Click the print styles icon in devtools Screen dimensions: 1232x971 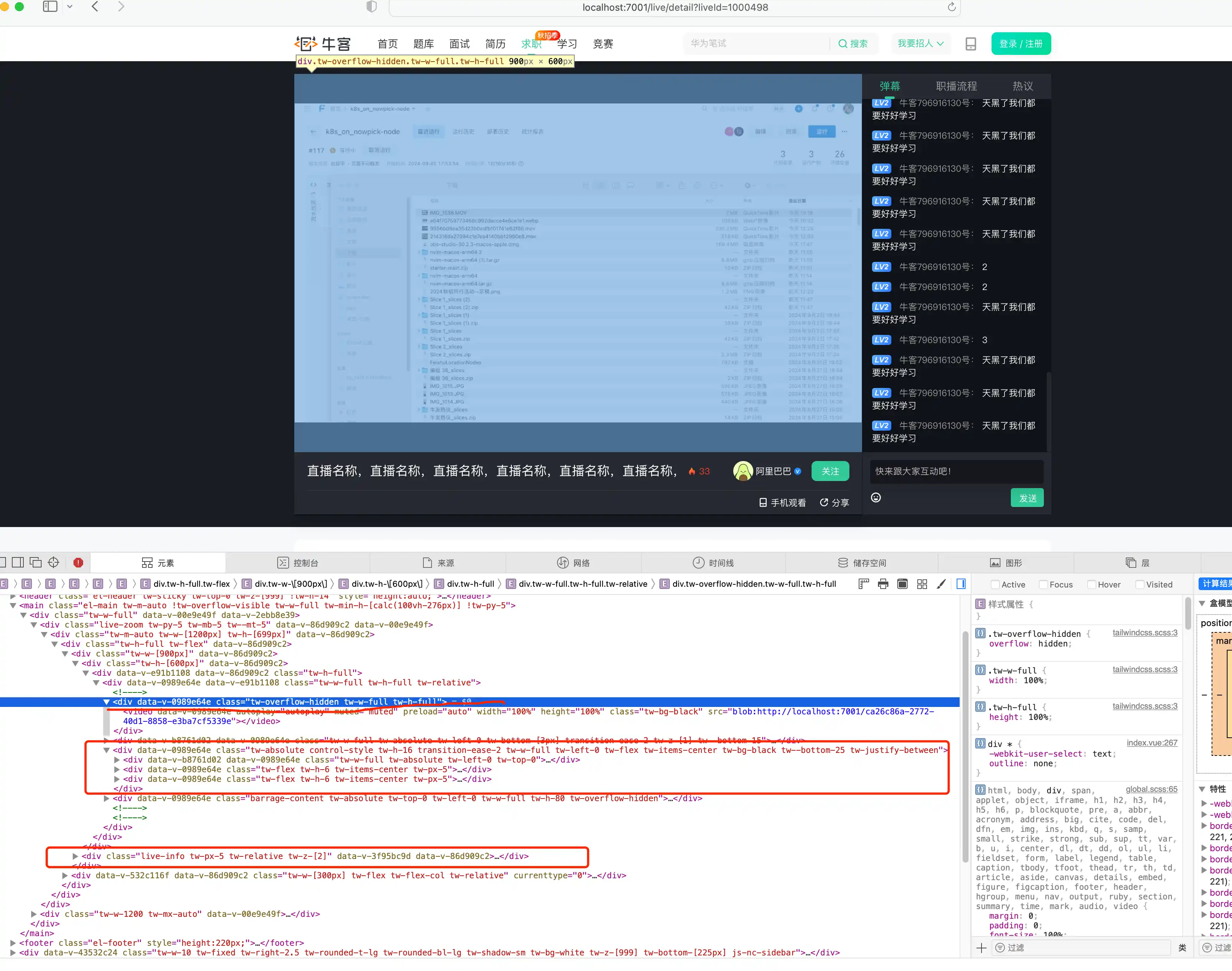tap(883, 584)
